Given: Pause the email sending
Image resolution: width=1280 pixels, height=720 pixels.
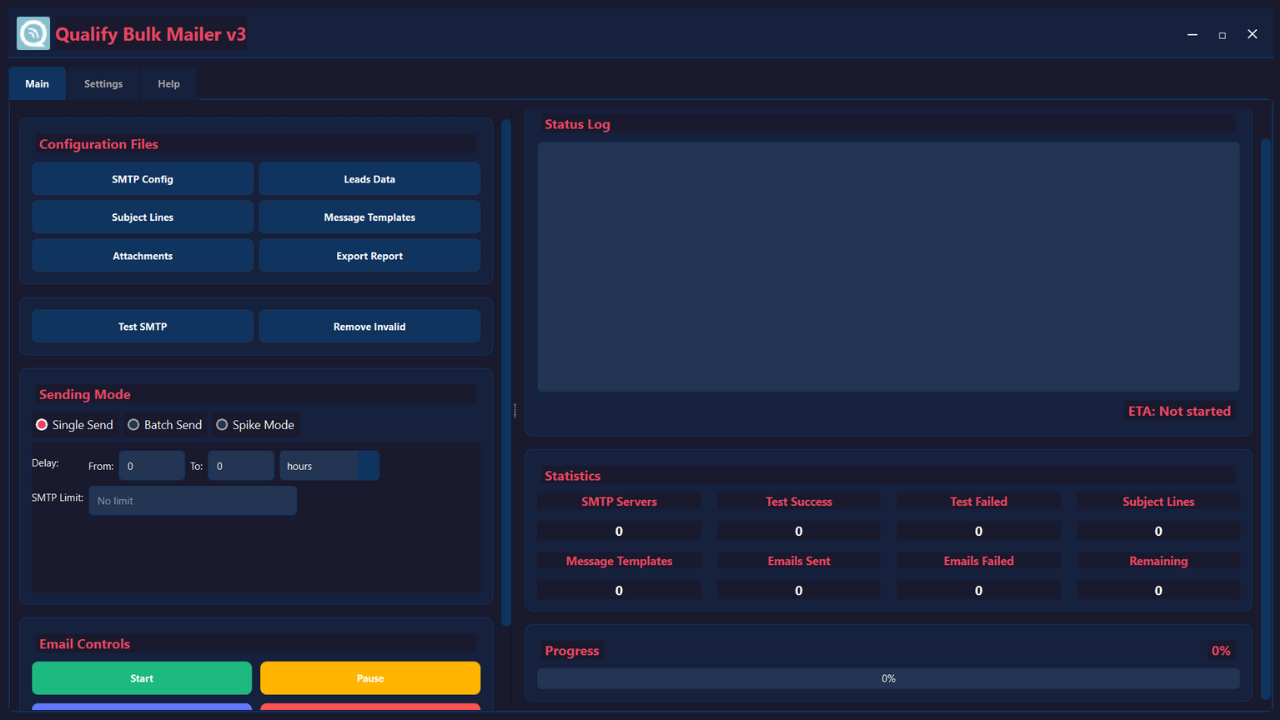Looking at the screenshot, I should (x=370, y=678).
